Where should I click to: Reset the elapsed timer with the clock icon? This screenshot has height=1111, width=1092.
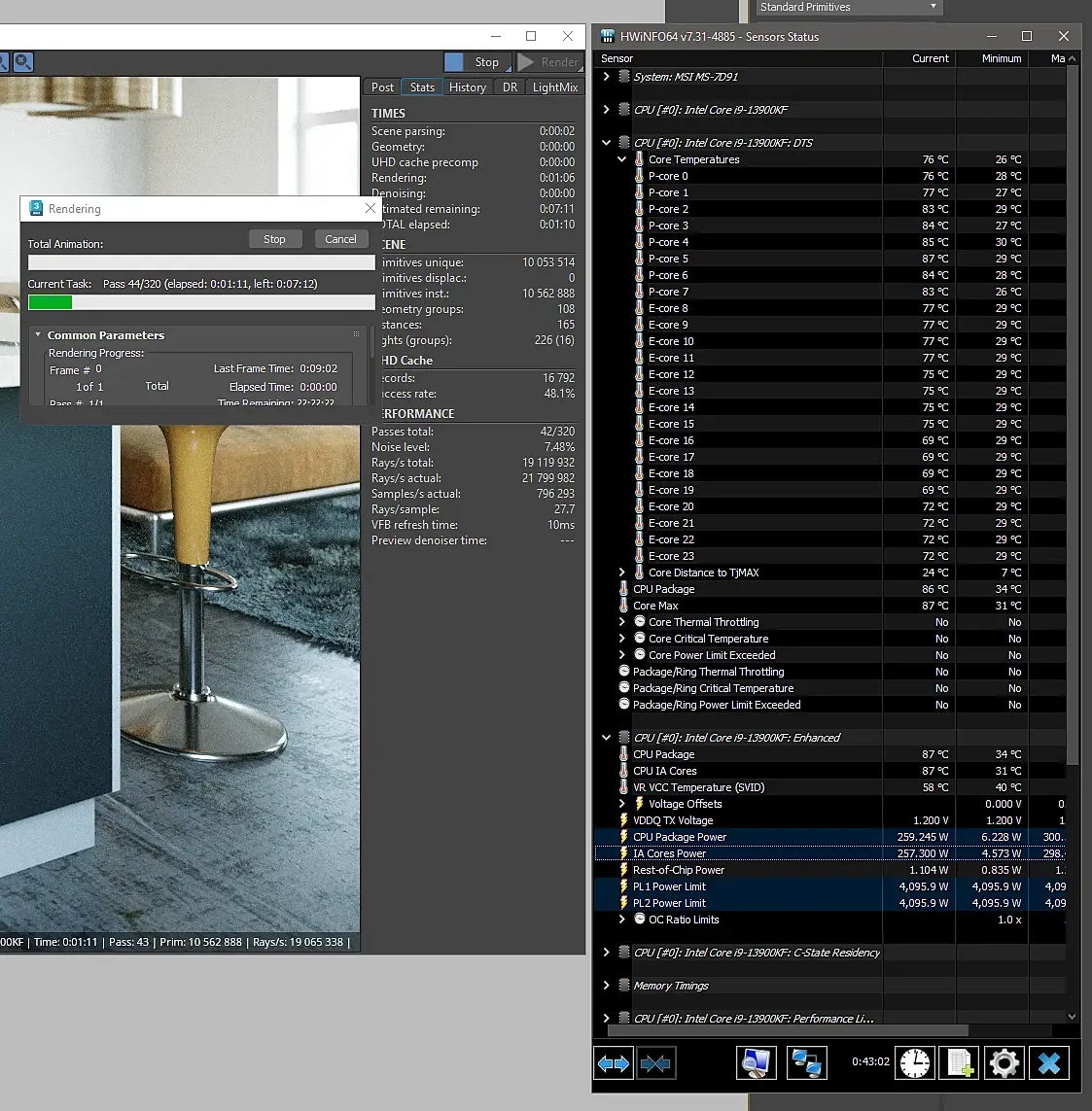tap(914, 1063)
